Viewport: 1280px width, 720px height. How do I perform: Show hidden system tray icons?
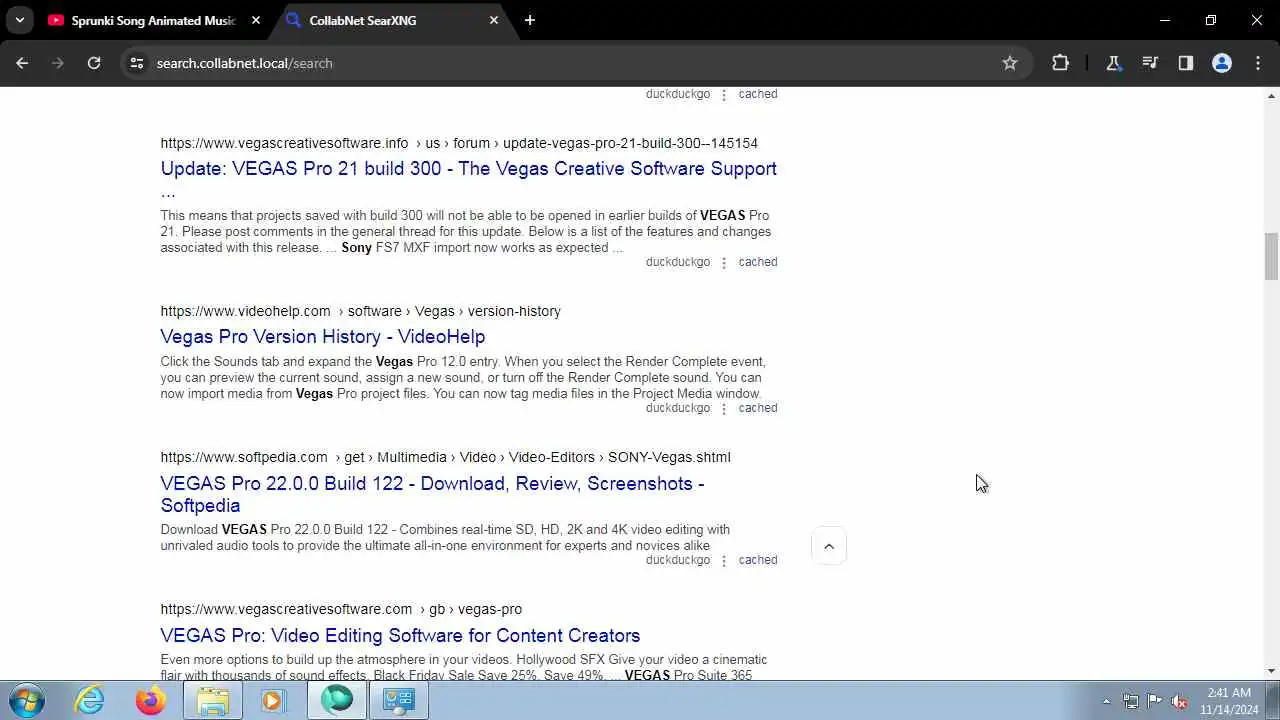coord(1106,701)
